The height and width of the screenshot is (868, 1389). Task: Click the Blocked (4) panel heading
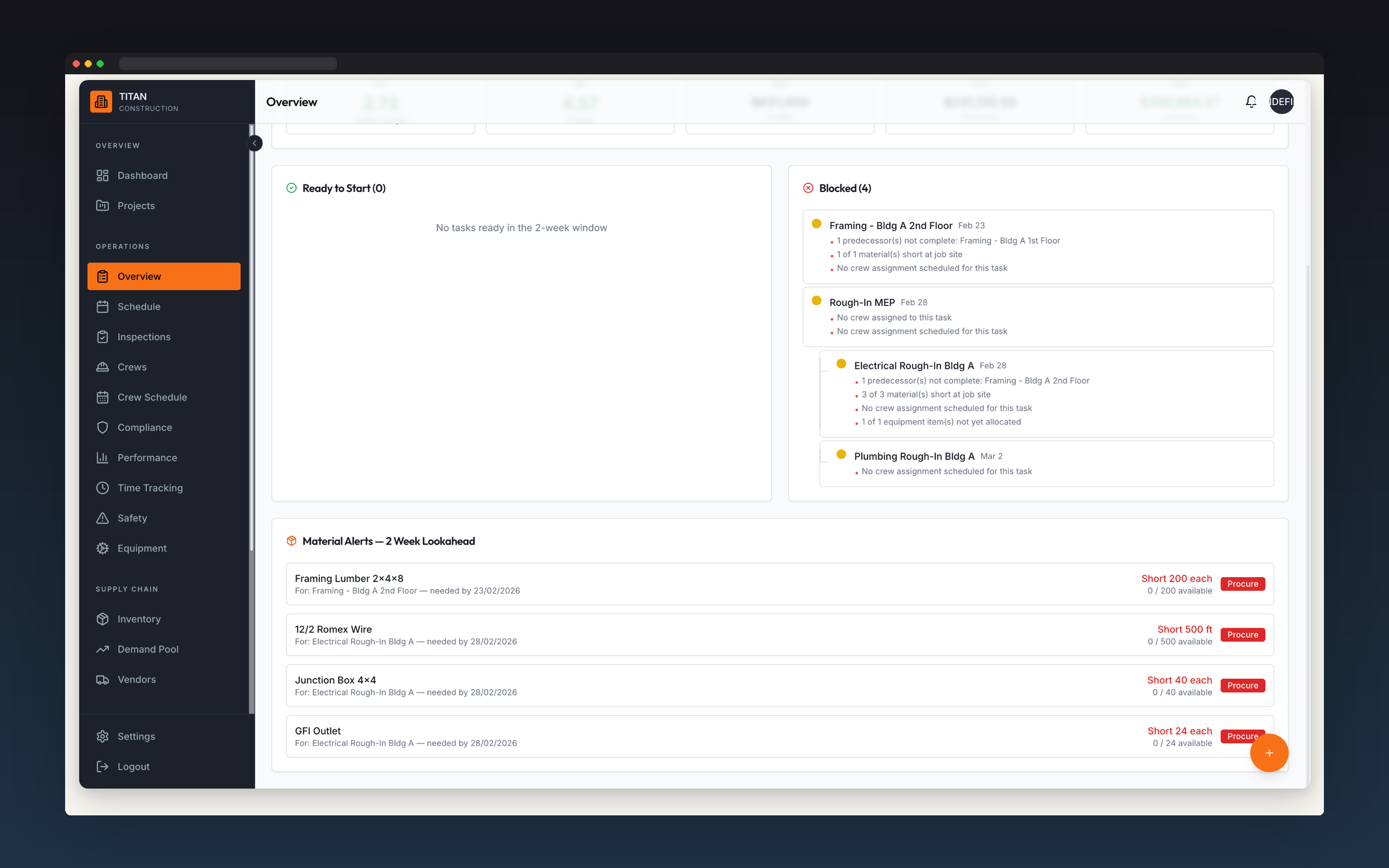pos(845,188)
